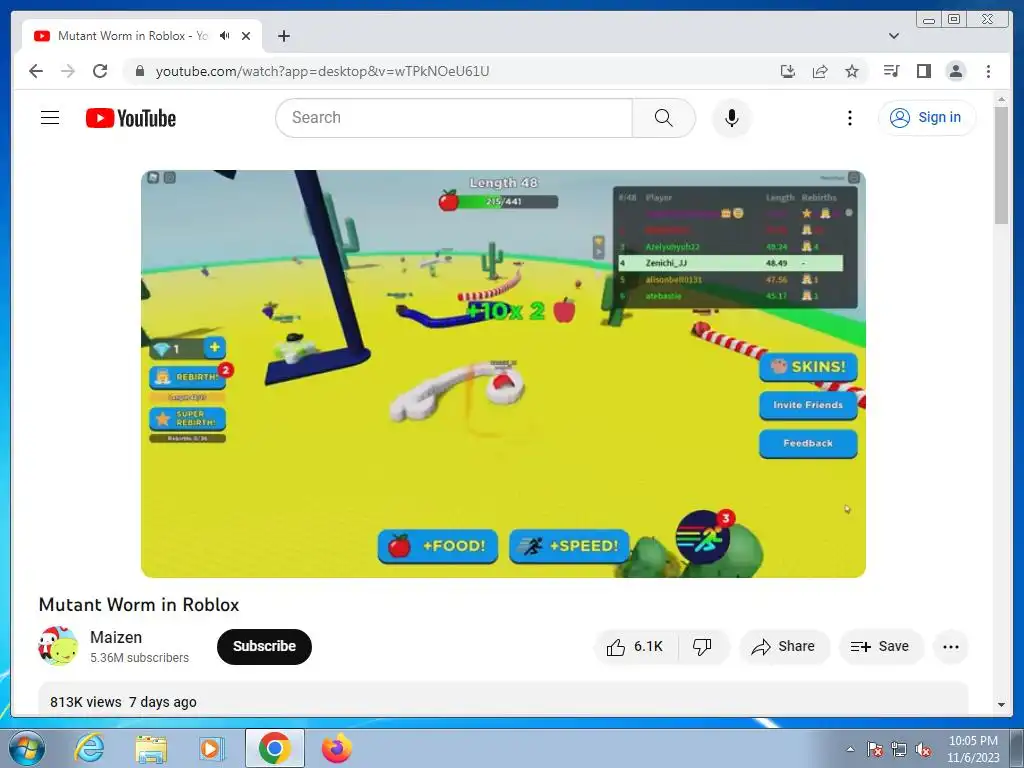Click the page scrollbar thumb
Image resolution: width=1024 pixels, height=768 pixels.
[x=1000, y=165]
